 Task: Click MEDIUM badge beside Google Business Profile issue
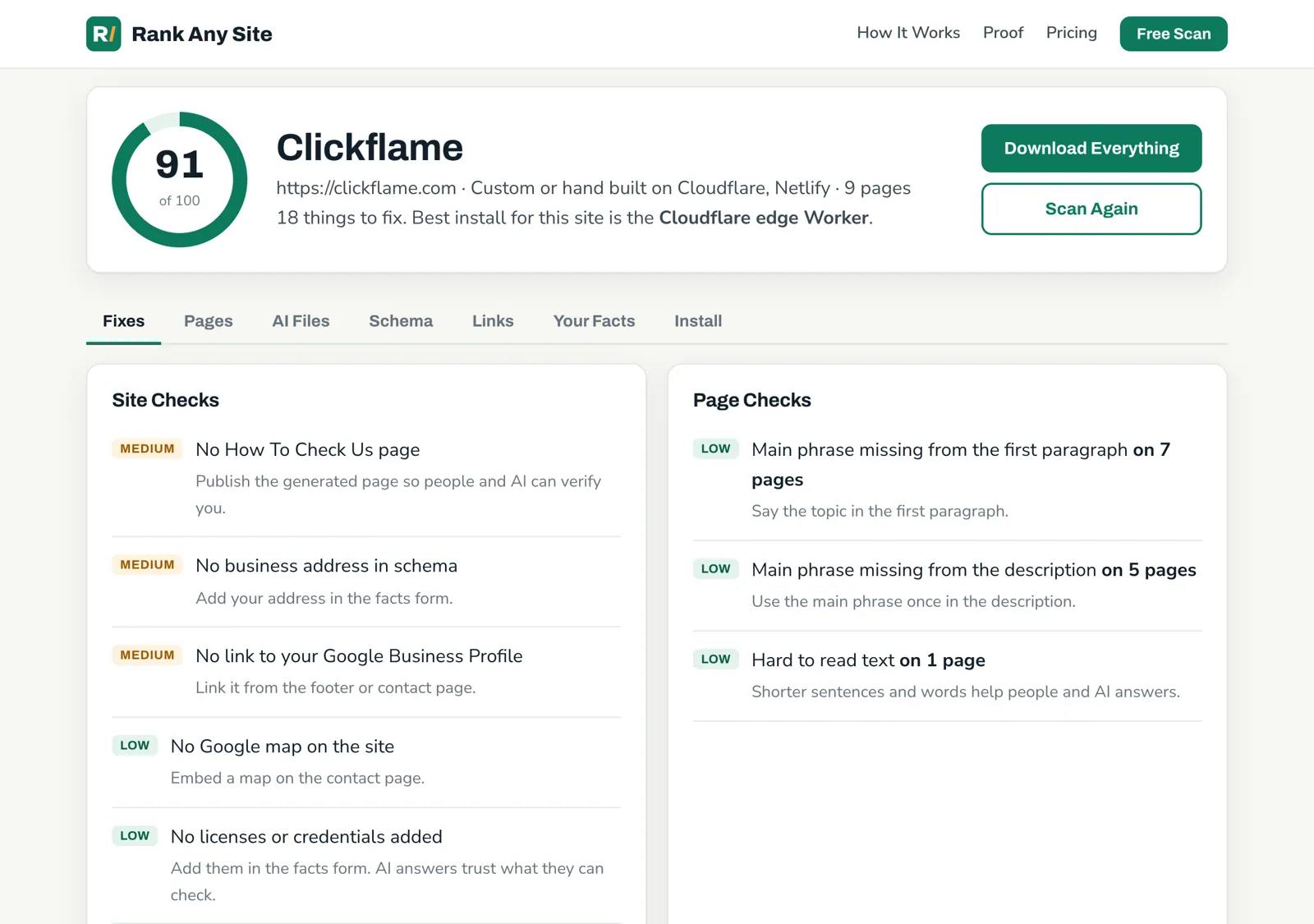tap(147, 655)
